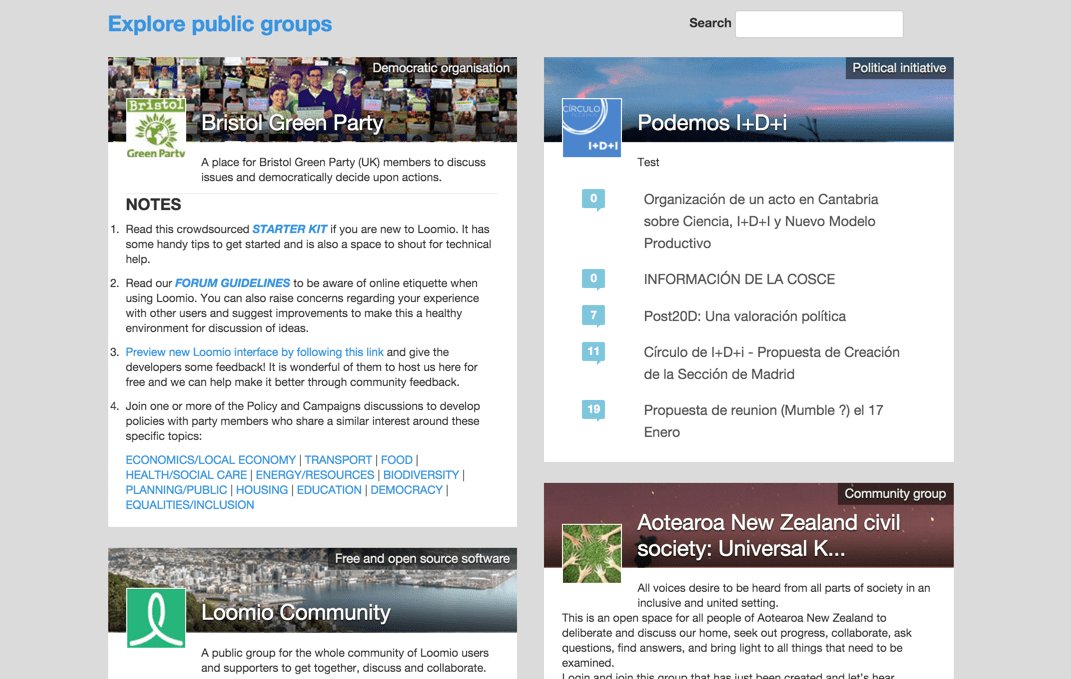The image size is (1071, 679).
Task: Click the Loomio Community green logo
Action: pos(156,618)
